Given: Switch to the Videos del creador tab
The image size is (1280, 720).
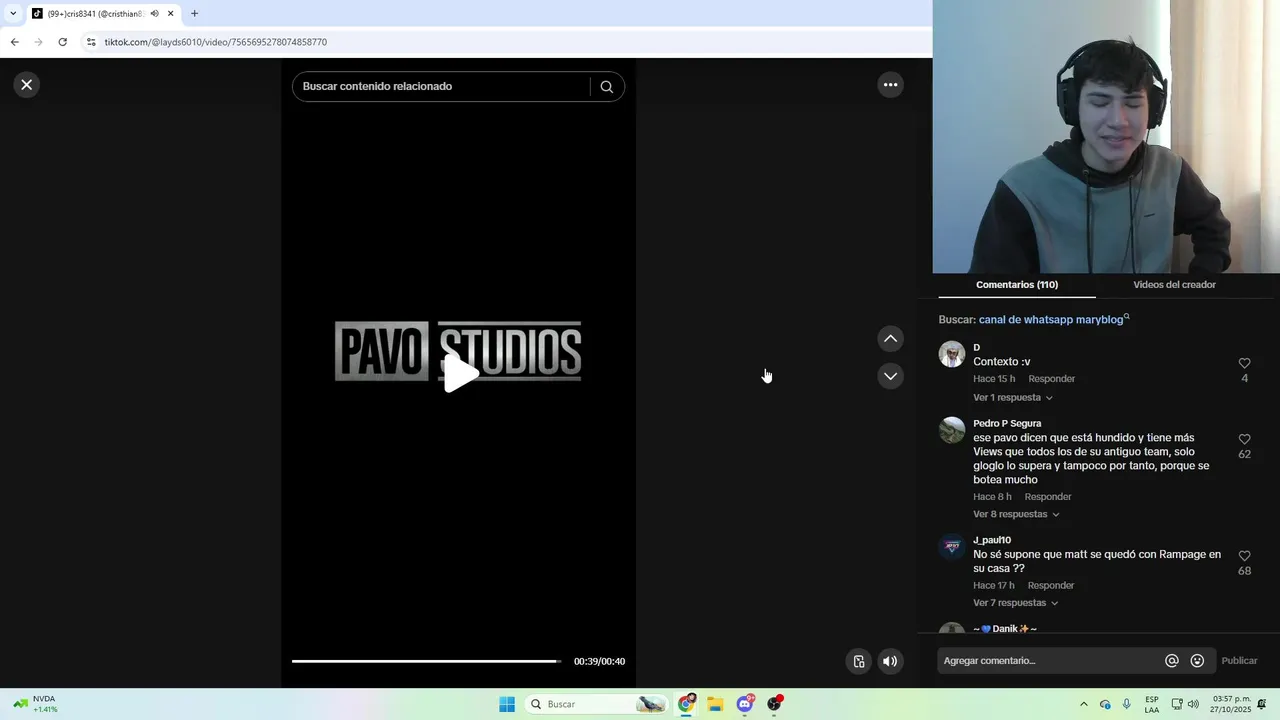Looking at the screenshot, I should pos(1174,285).
